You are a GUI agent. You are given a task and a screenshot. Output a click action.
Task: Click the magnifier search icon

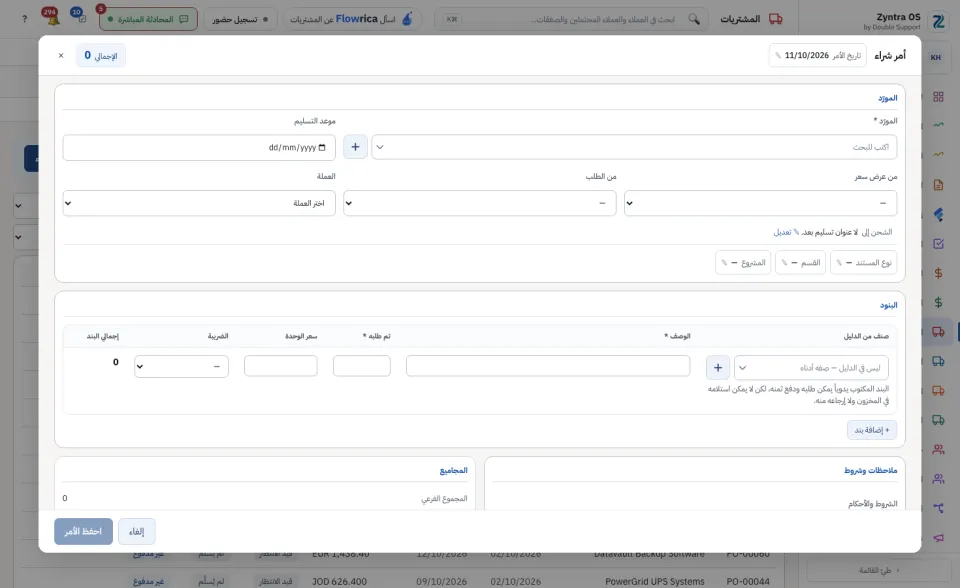click(x=694, y=19)
